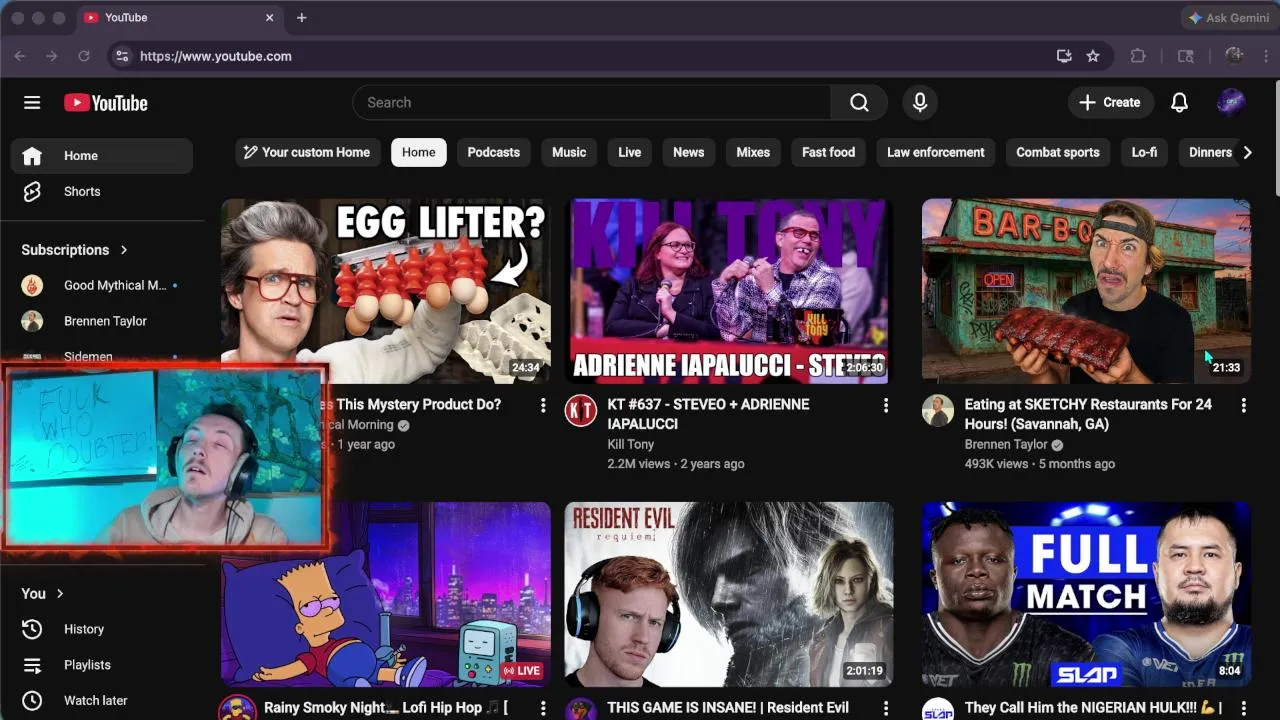Select Your custom Home chip

pos(307,152)
